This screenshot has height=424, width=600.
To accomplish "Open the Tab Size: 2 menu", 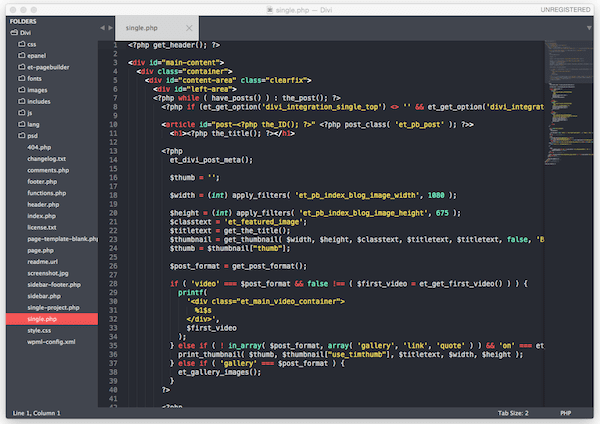I will click(x=513, y=413).
